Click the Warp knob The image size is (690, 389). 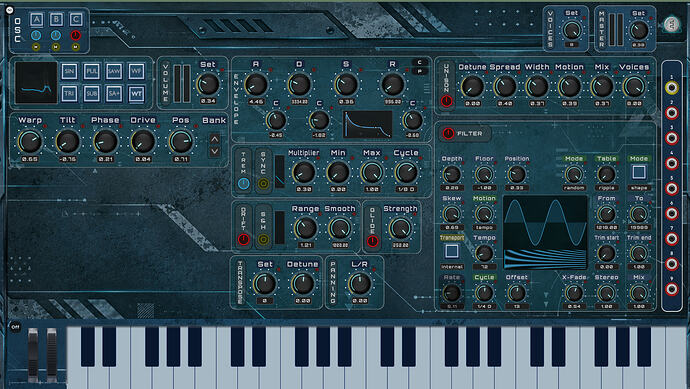click(29, 141)
